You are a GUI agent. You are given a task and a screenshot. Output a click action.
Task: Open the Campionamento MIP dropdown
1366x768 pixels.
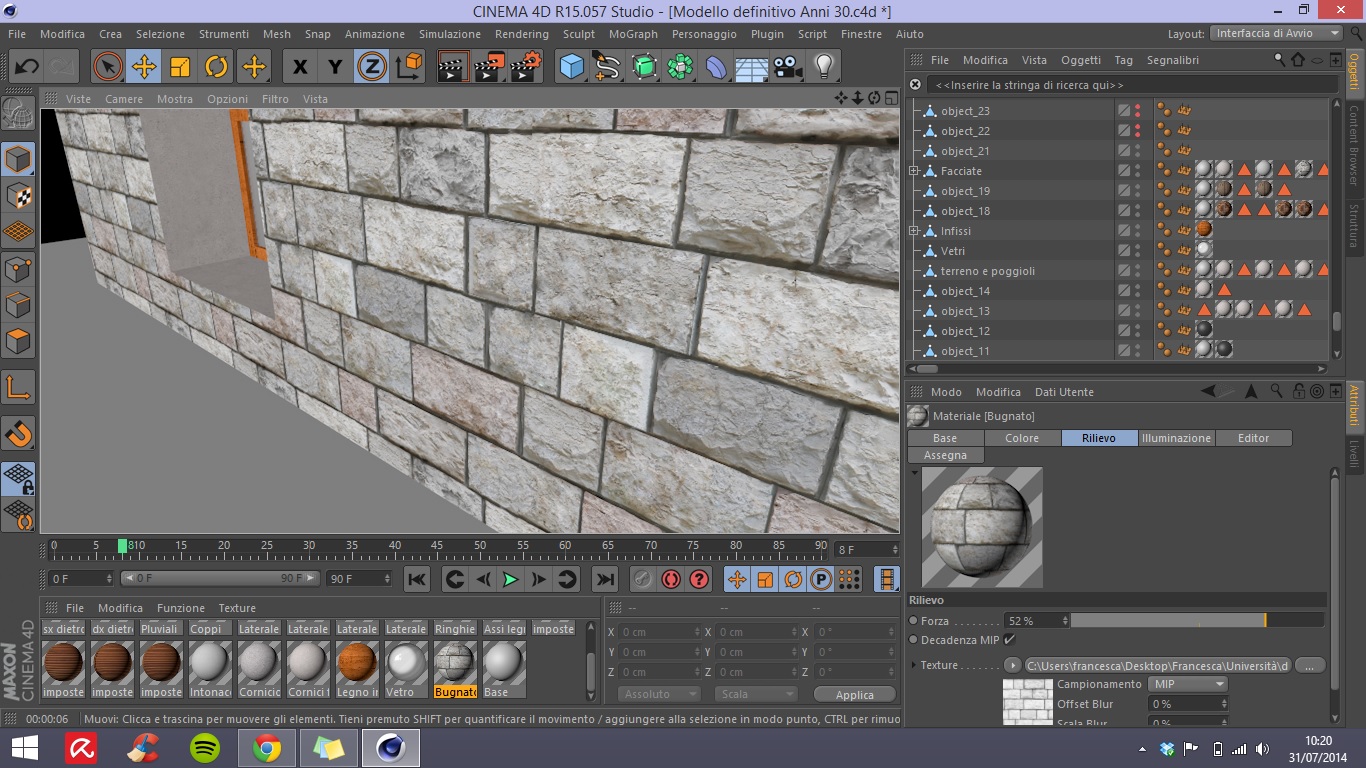pos(1187,684)
